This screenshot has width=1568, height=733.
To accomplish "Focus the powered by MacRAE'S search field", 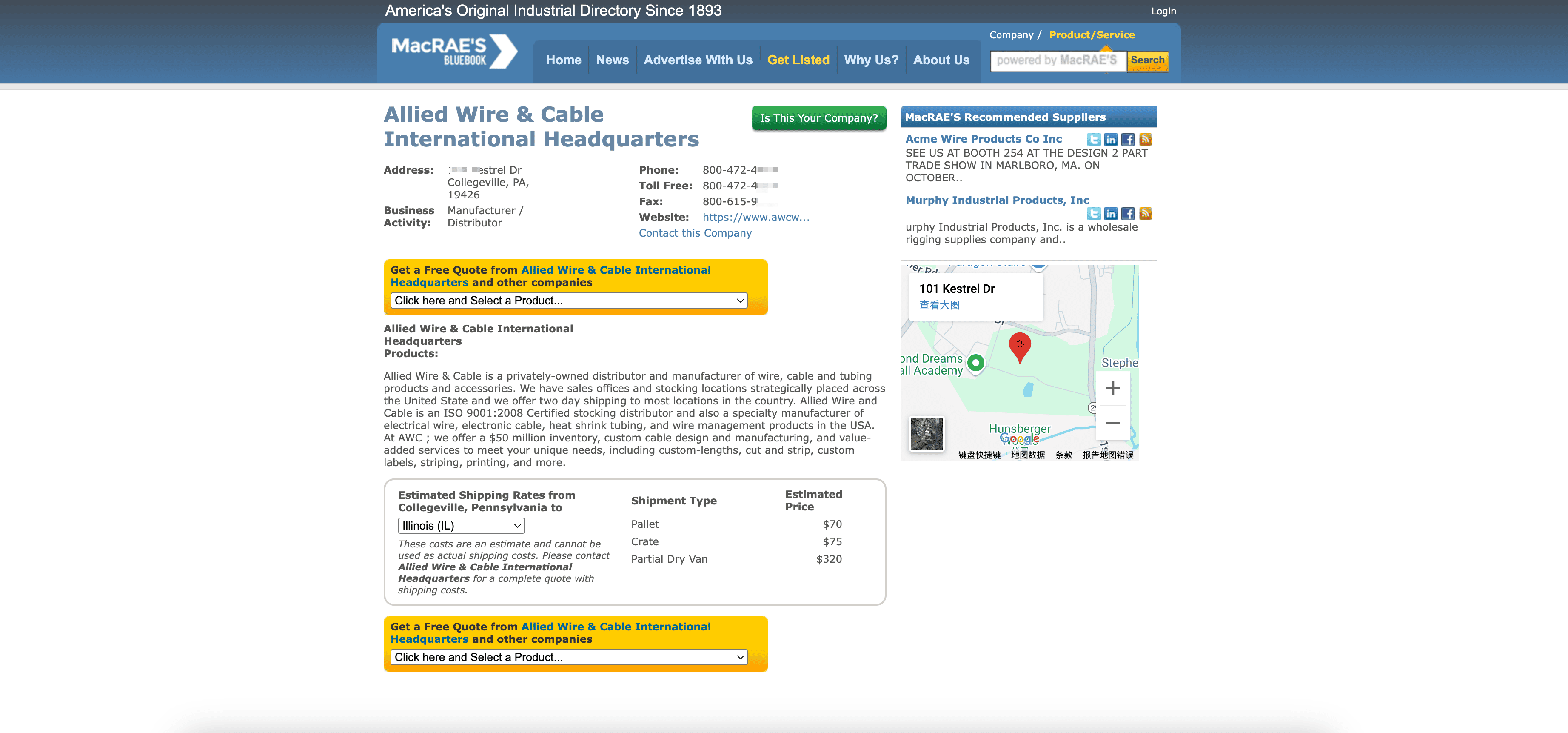I will (1057, 60).
